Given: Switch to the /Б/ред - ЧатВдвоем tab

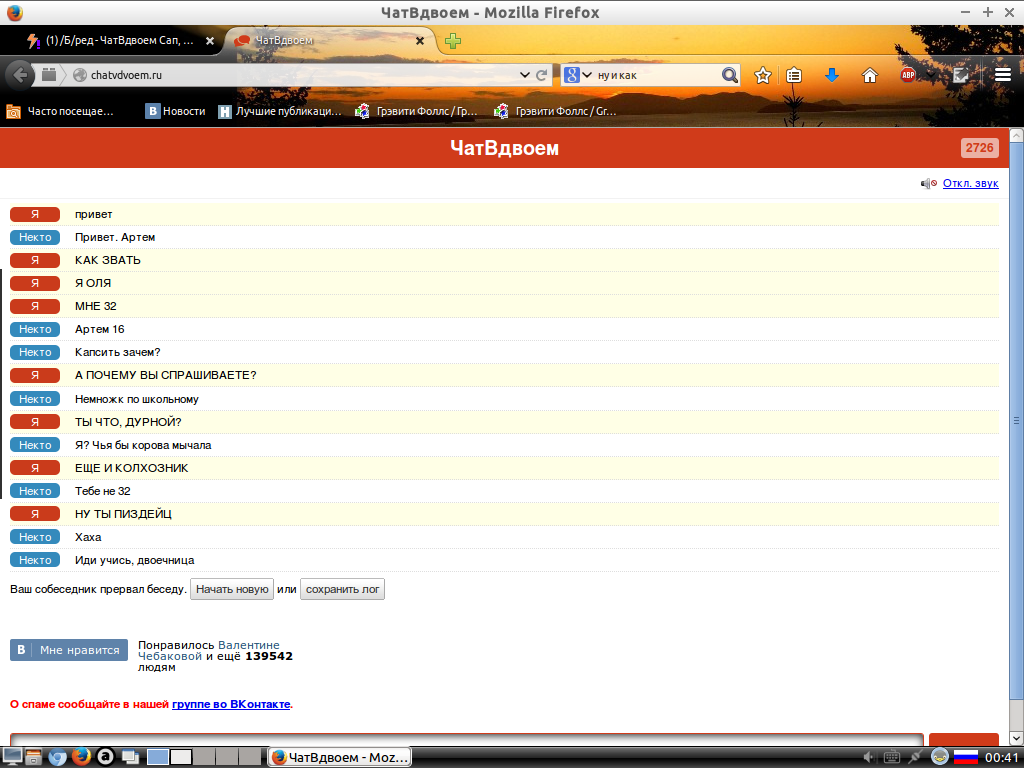Looking at the screenshot, I should coord(119,40).
